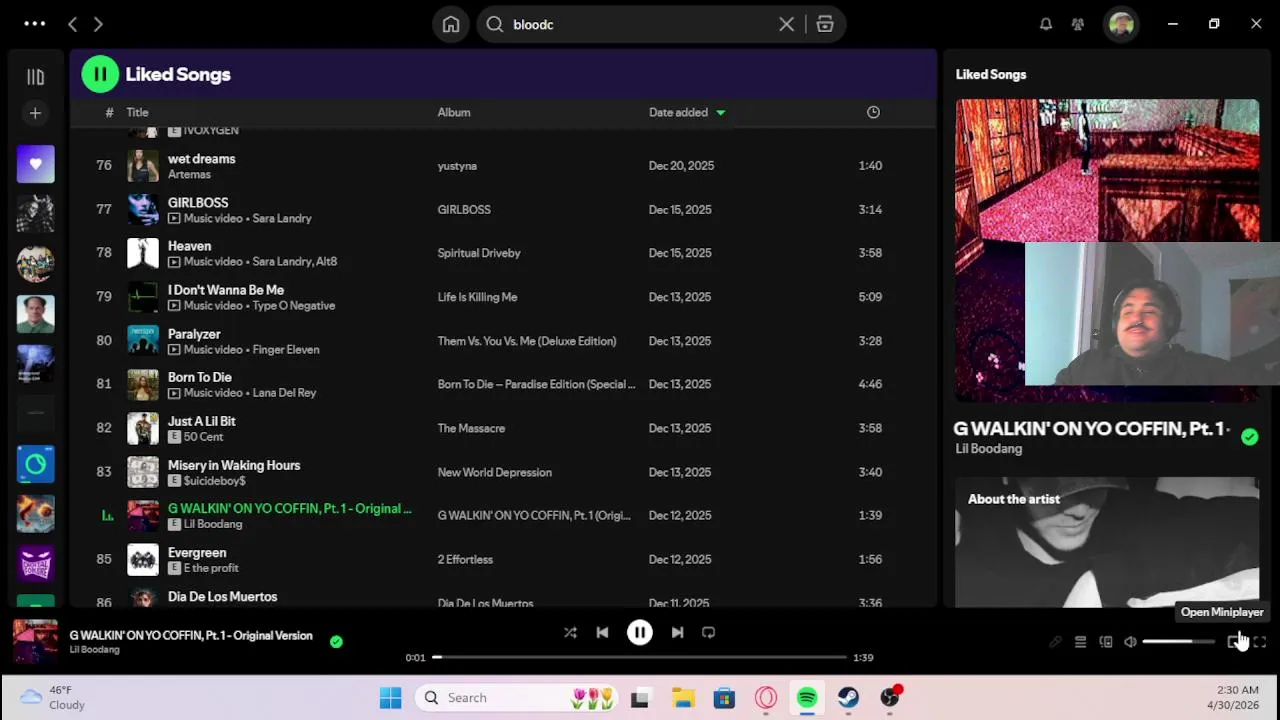Viewport: 1280px width, 720px height.
Task: Open $uicideboy$ artist link
Action: pos(214,480)
